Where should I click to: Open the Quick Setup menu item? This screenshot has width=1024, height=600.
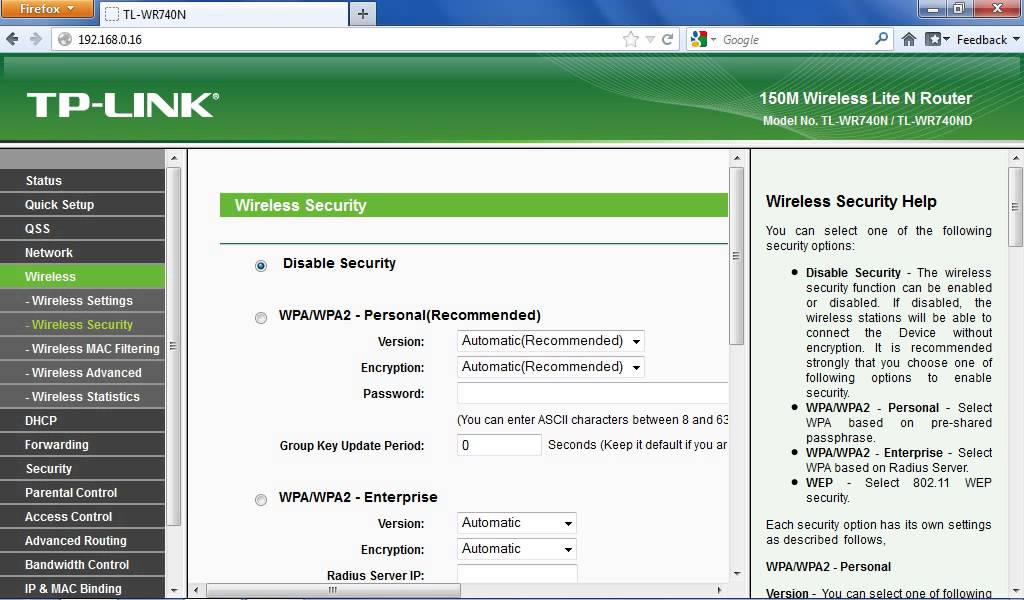pos(82,204)
